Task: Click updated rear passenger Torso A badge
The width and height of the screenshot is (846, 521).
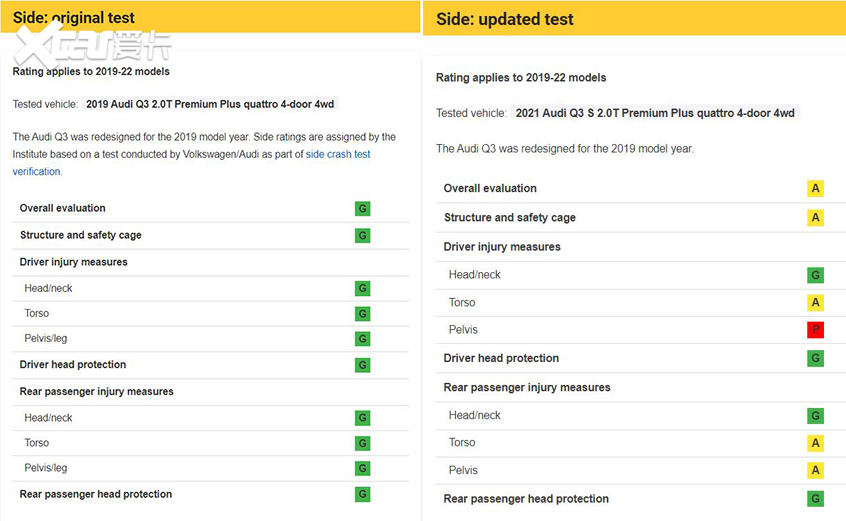Action: [x=815, y=443]
